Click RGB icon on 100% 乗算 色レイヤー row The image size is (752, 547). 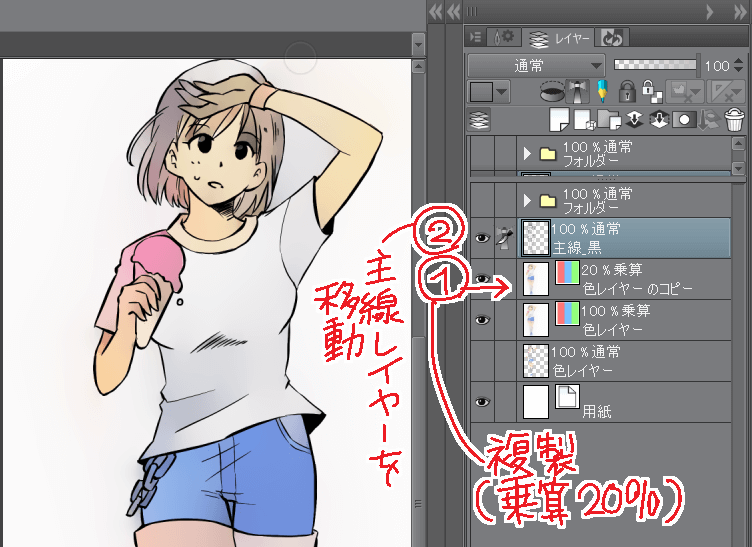click(x=567, y=313)
